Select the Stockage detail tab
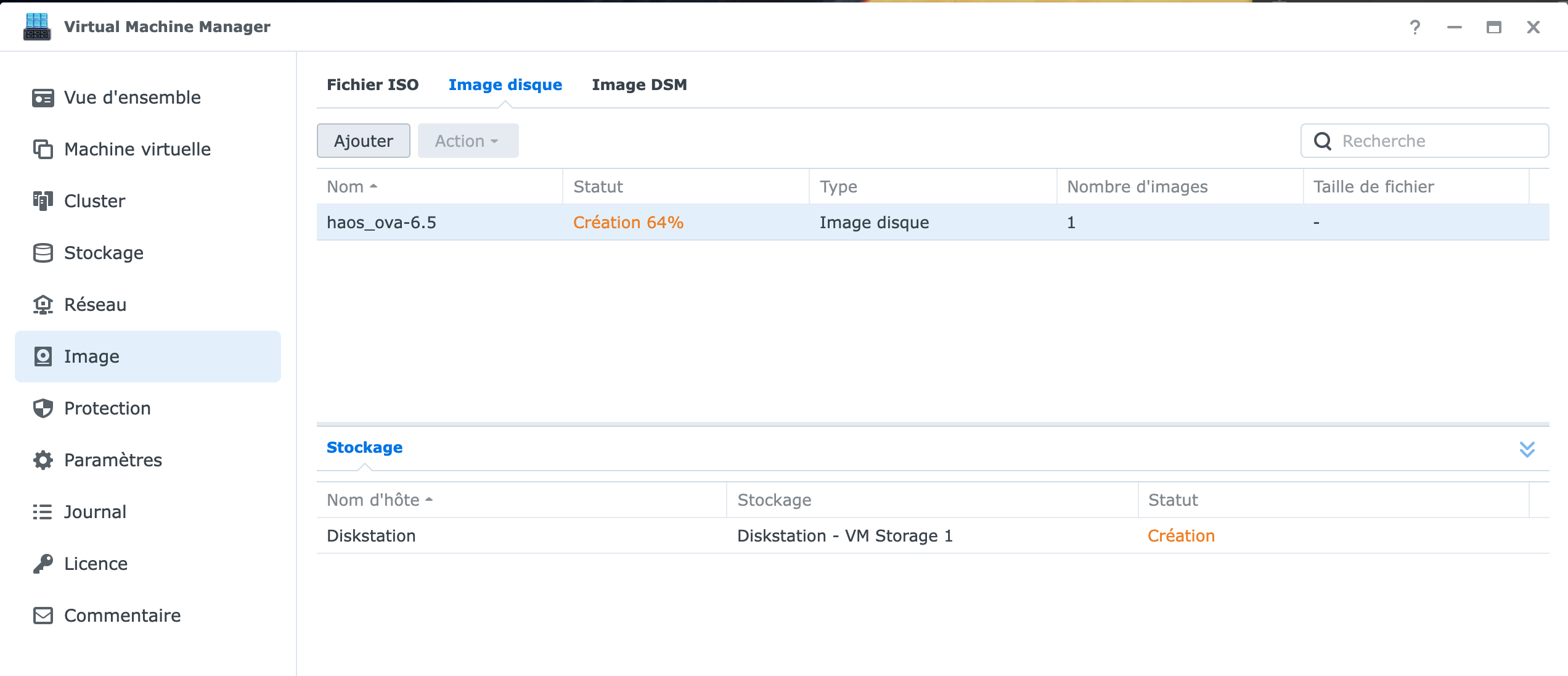This screenshot has width=1568, height=676. pyautogui.click(x=364, y=447)
